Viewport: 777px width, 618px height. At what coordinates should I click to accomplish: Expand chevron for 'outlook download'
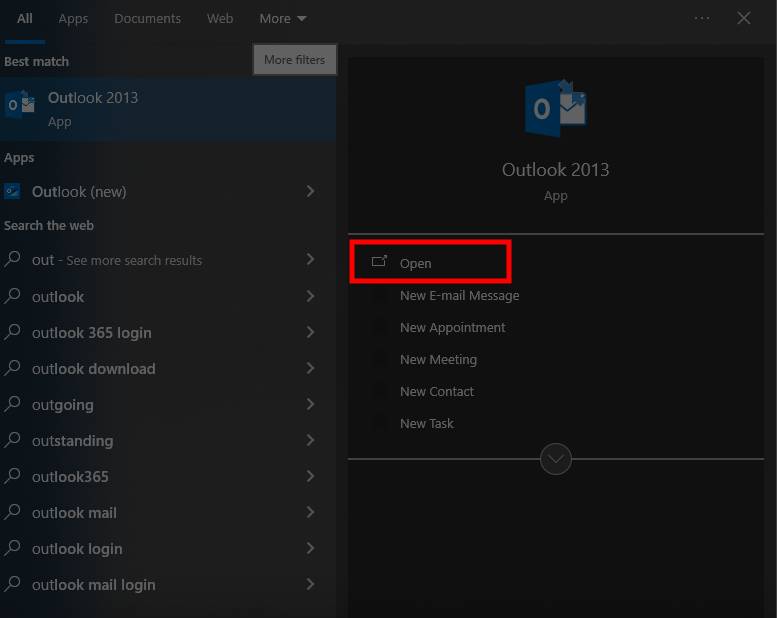tap(311, 368)
